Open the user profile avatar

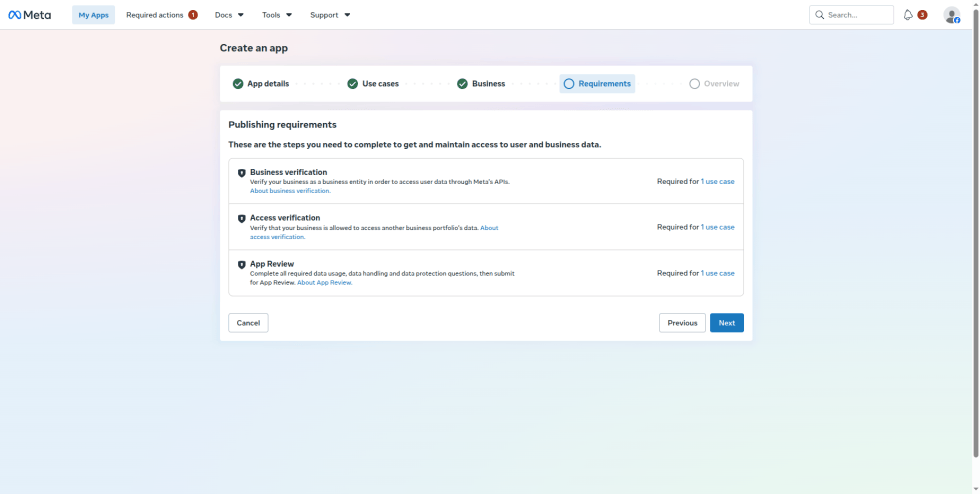tap(951, 15)
